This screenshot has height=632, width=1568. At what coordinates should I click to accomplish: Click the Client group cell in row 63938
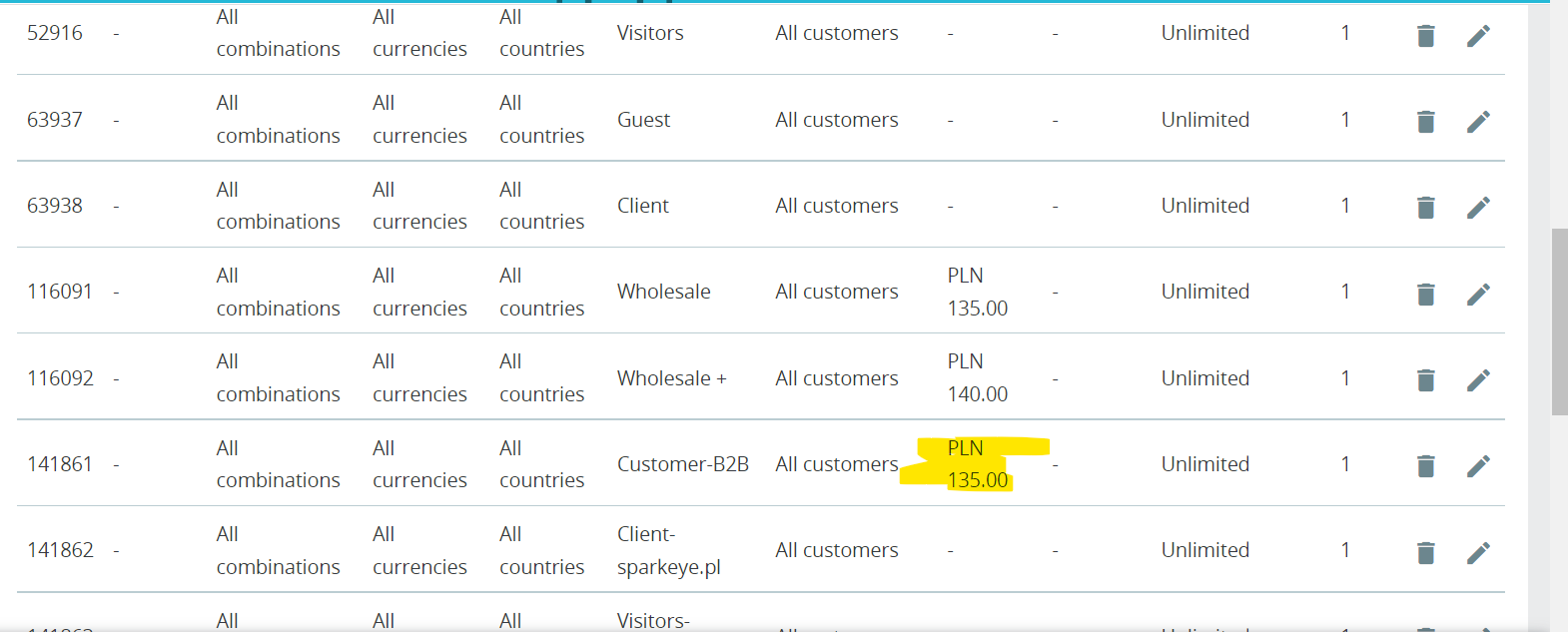click(643, 206)
